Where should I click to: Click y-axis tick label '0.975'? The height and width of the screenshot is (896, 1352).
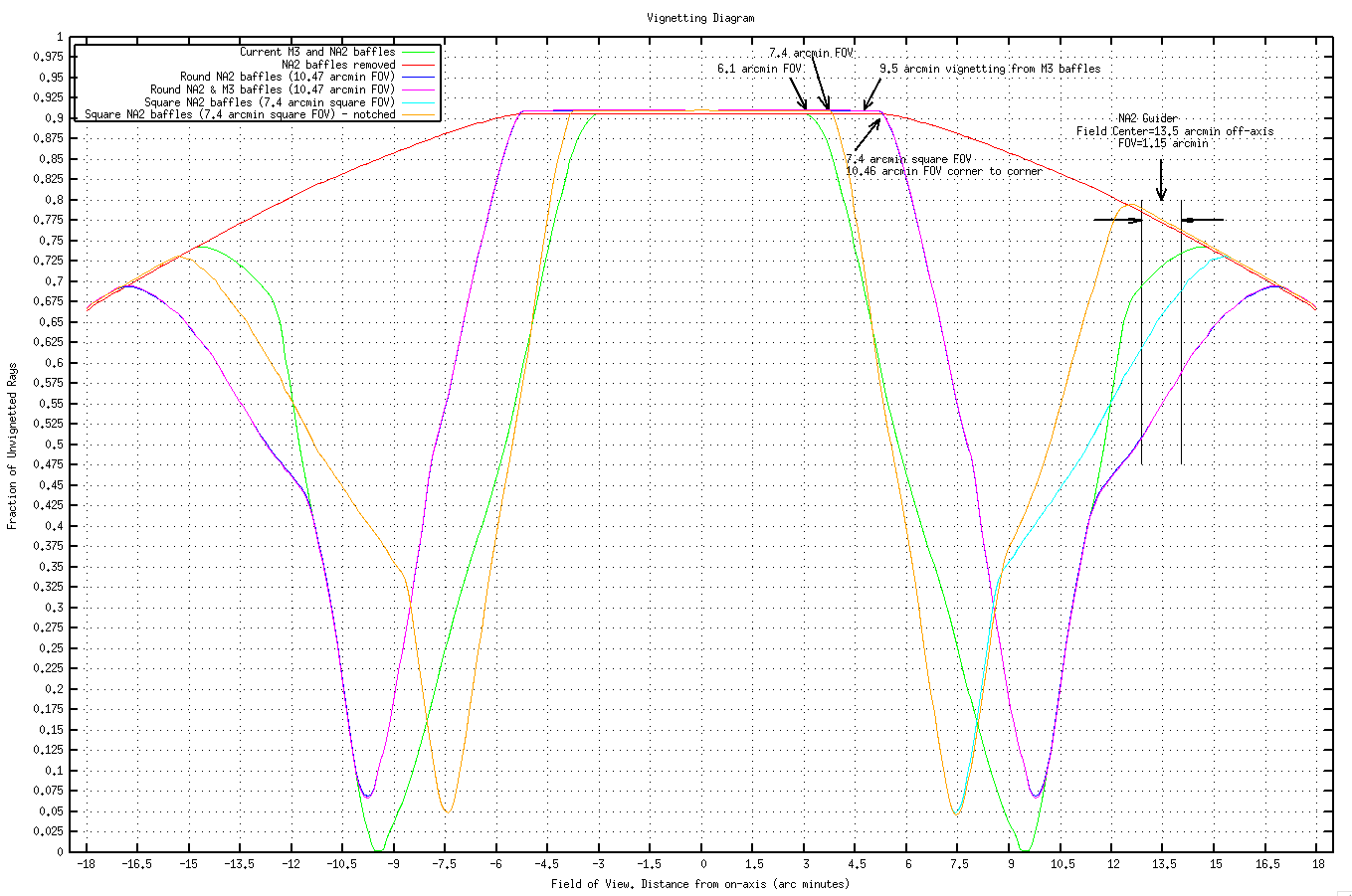click(x=48, y=57)
